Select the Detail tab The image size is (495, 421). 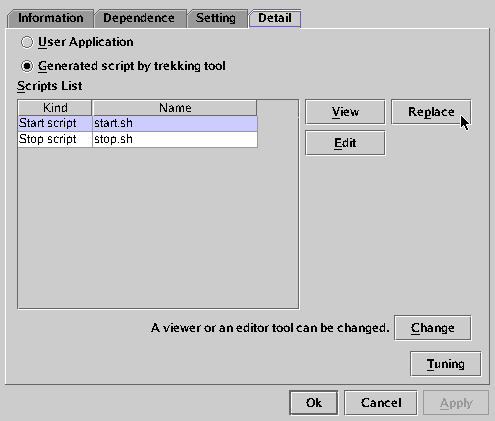click(275, 18)
